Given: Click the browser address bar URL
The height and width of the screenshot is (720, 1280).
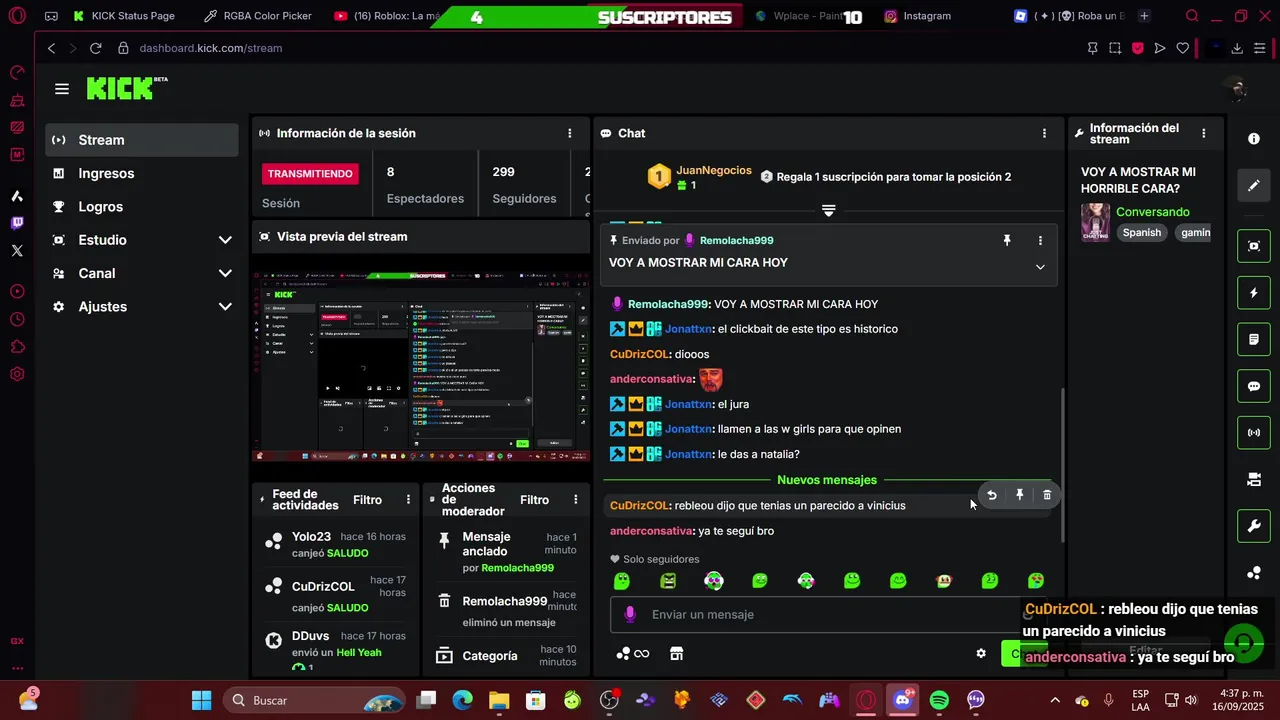Looking at the screenshot, I should pos(210,48).
